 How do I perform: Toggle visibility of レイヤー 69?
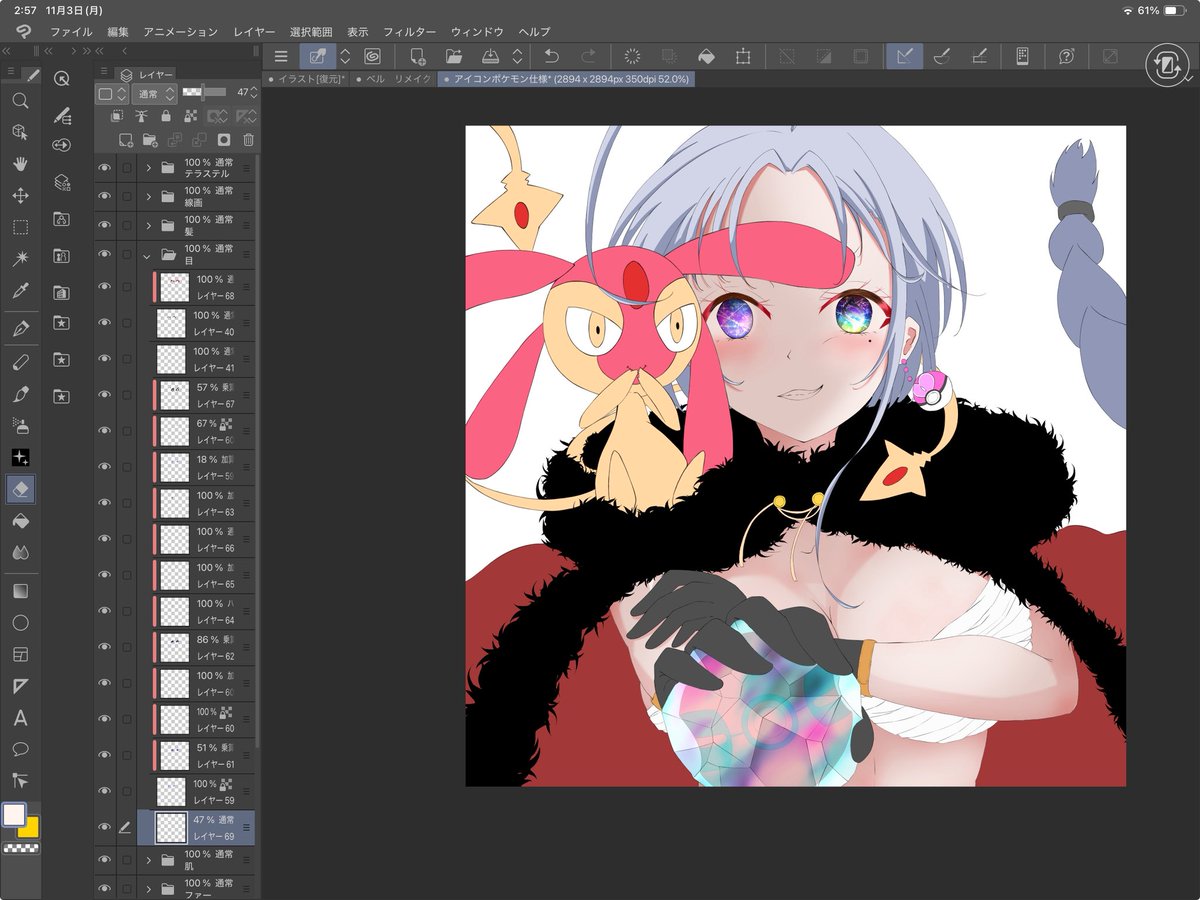coord(104,827)
